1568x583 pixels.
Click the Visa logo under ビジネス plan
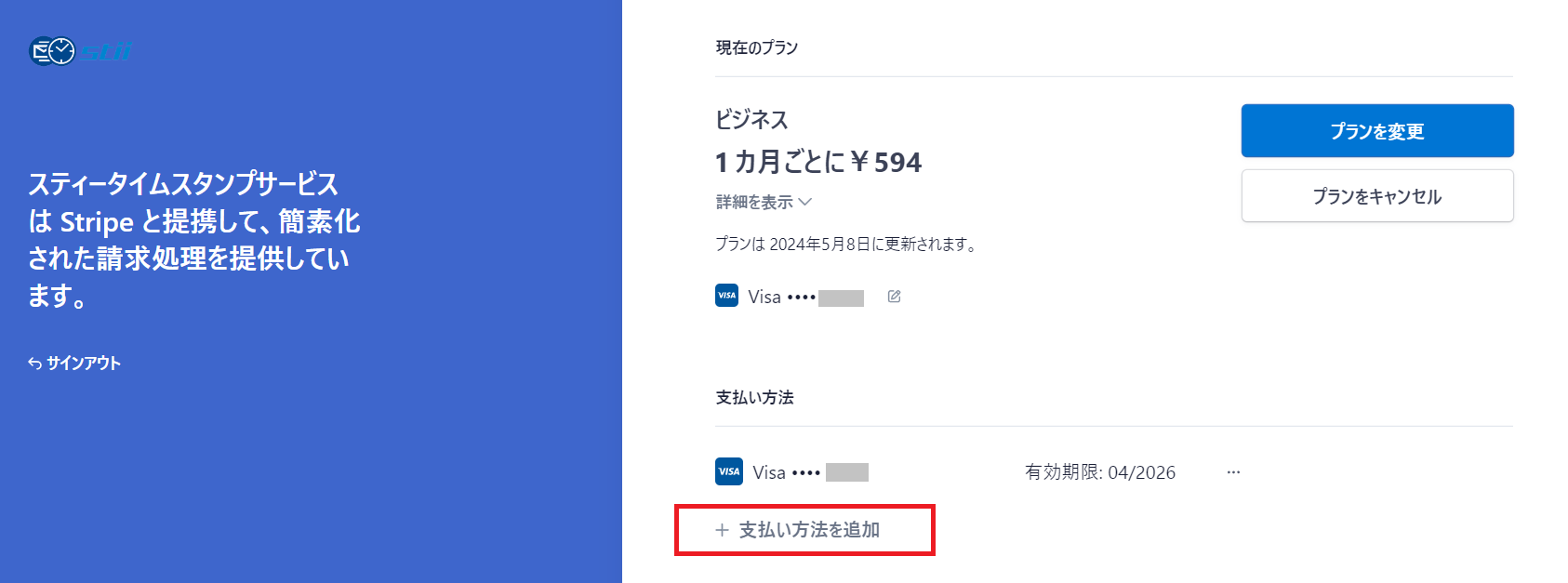(x=726, y=296)
